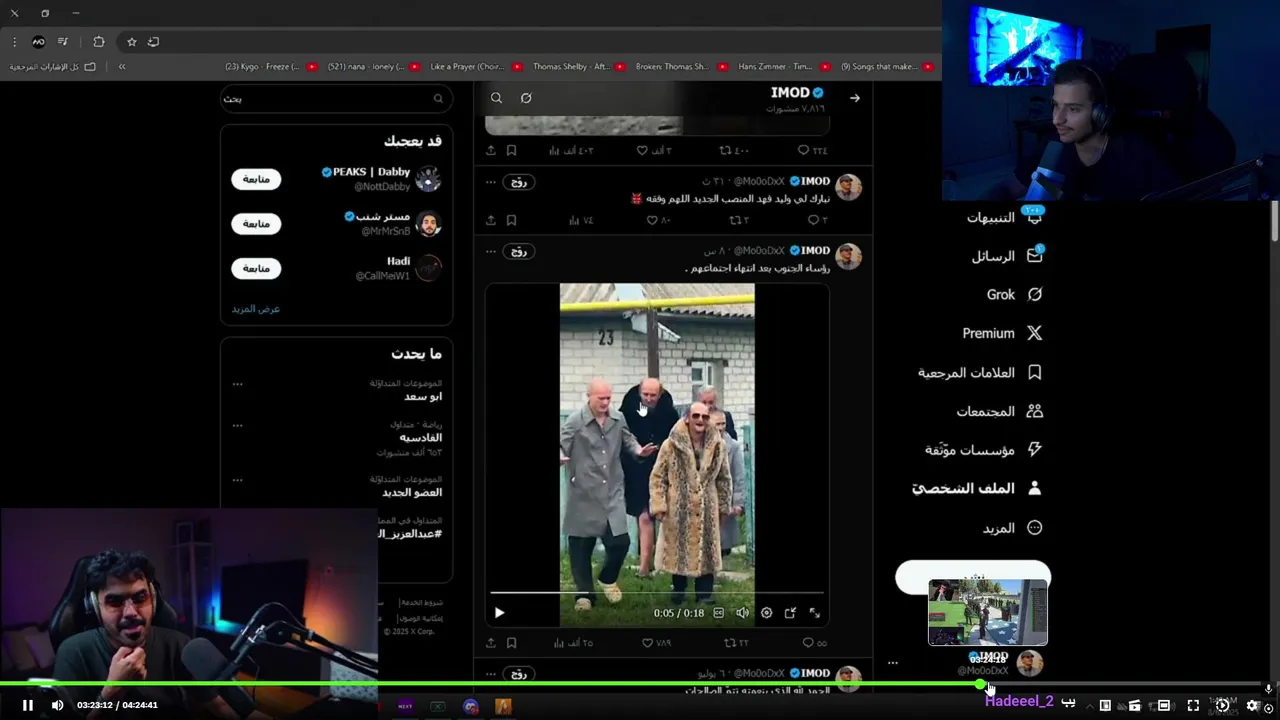Click the روّج button on رؤساء الجنوب tweet

(519, 251)
